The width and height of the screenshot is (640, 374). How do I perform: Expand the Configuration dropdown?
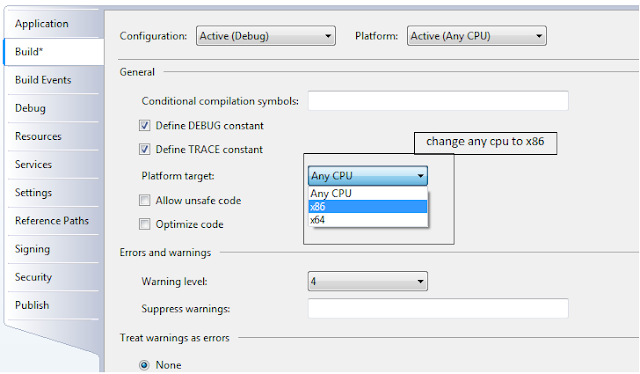click(x=266, y=36)
